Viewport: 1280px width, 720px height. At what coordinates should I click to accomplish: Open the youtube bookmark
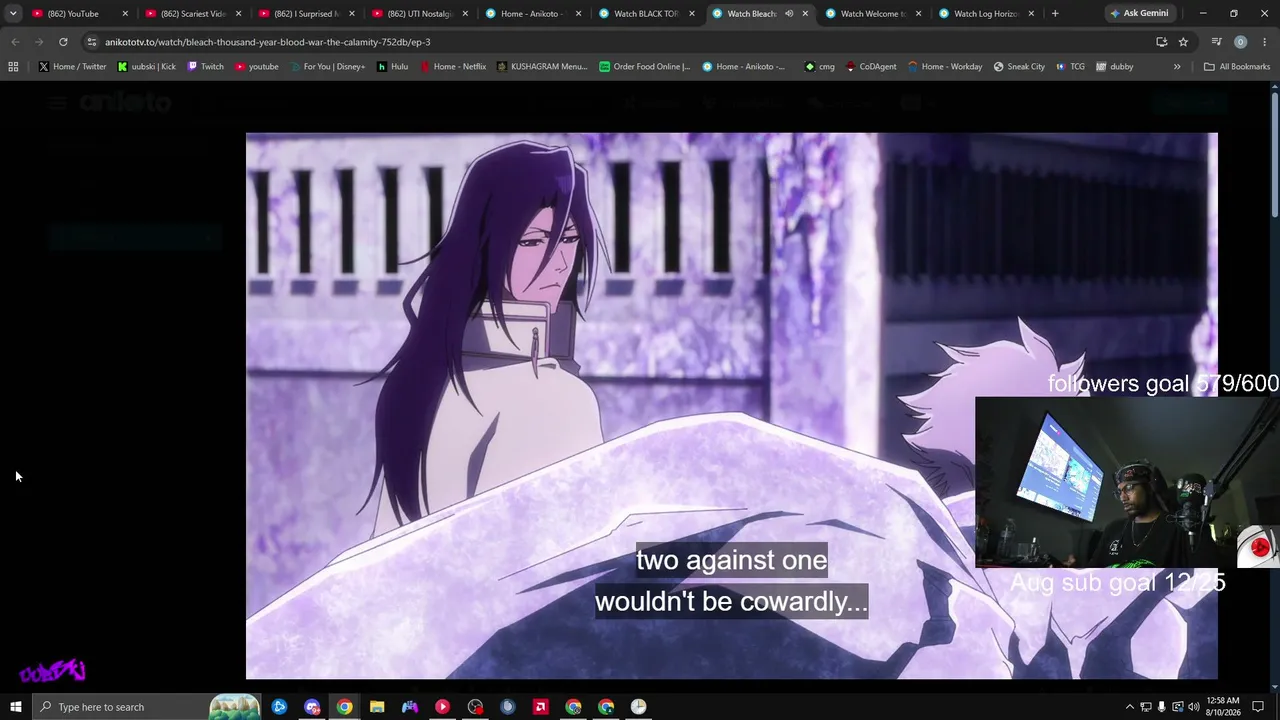tap(257, 67)
